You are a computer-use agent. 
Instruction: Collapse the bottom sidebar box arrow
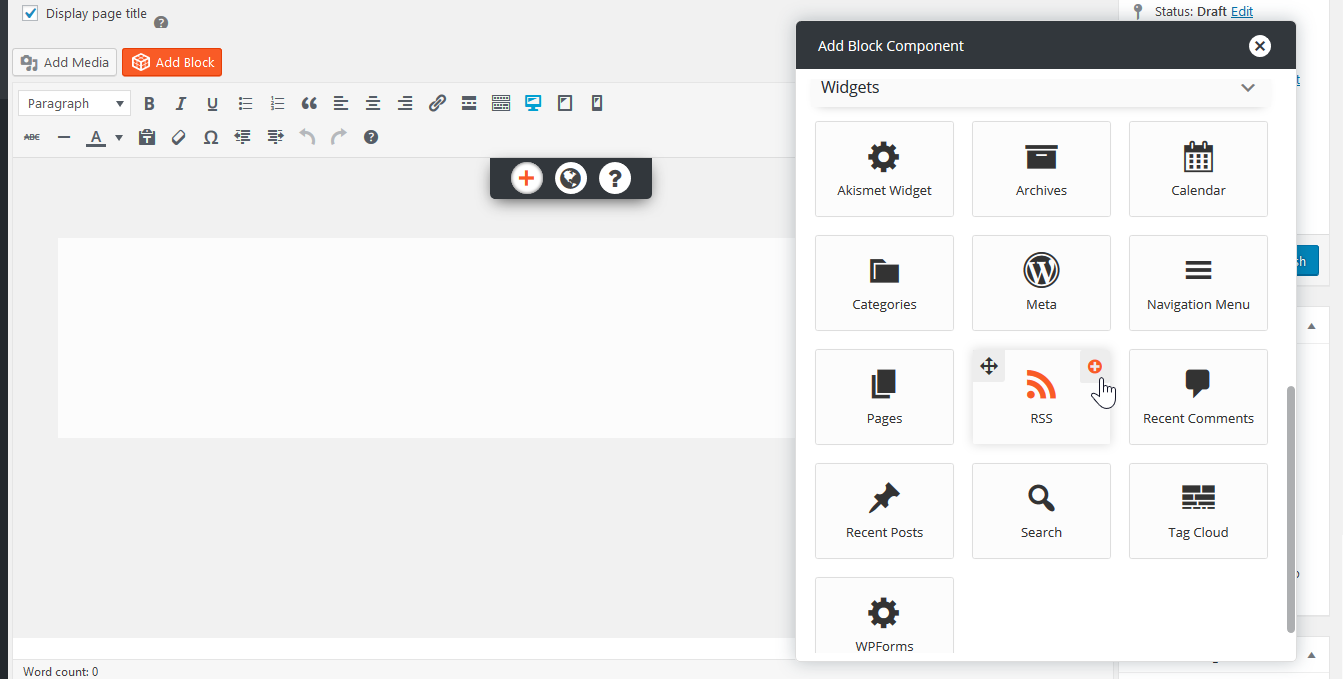pyautogui.click(x=1312, y=655)
